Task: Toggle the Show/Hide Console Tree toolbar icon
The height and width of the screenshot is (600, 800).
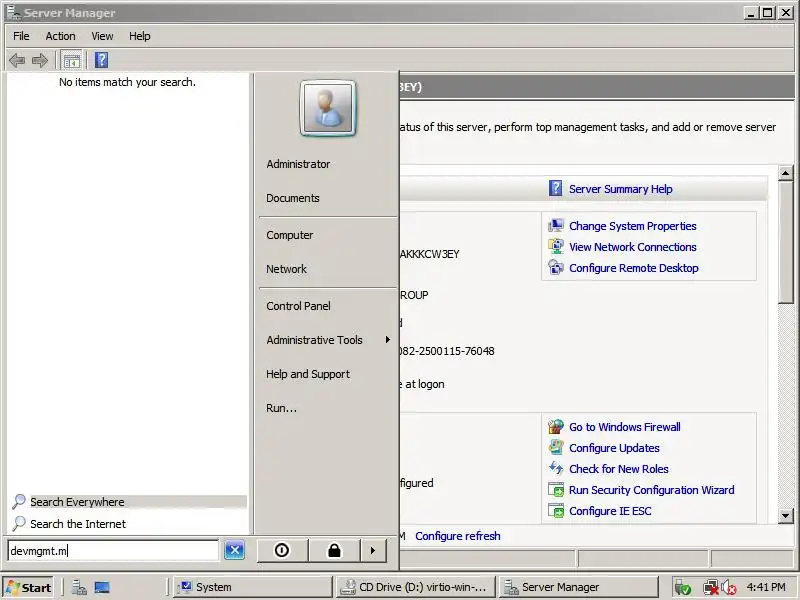Action: (x=71, y=60)
